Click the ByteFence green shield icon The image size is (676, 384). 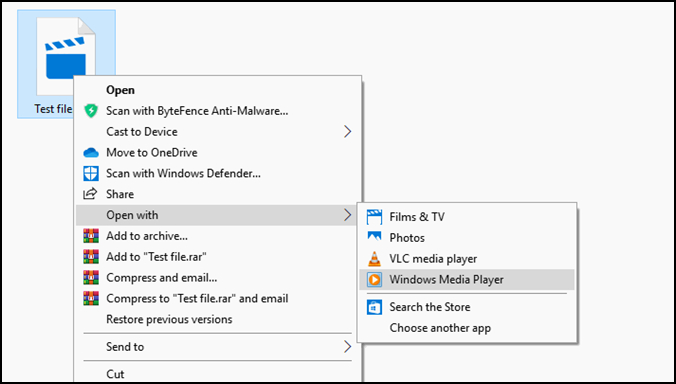coord(91,111)
